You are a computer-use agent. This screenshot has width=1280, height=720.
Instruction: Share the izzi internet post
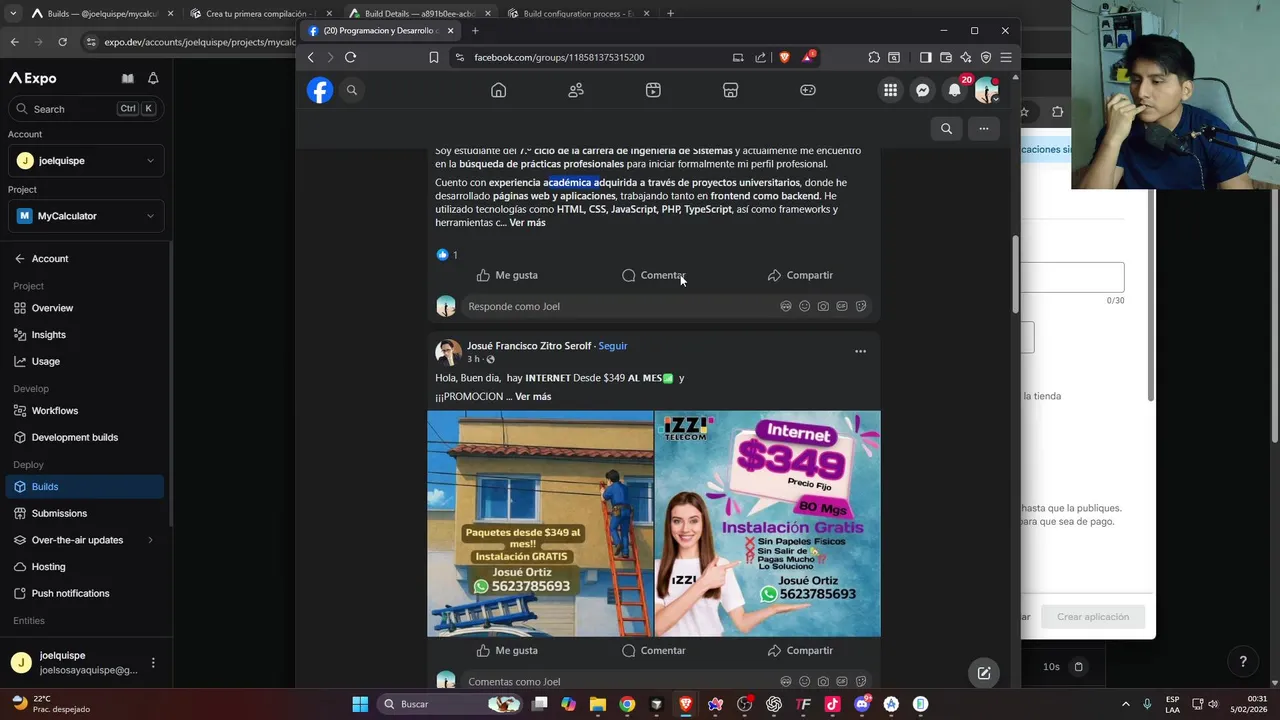coord(800,650)
